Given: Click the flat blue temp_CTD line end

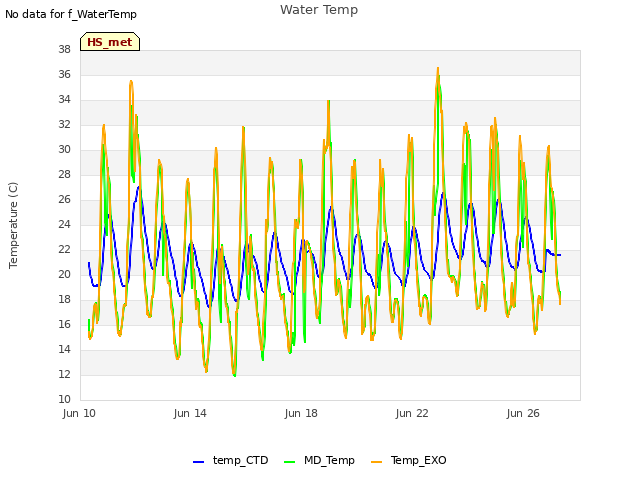Looking at the screenshot, I should (556, 255).
